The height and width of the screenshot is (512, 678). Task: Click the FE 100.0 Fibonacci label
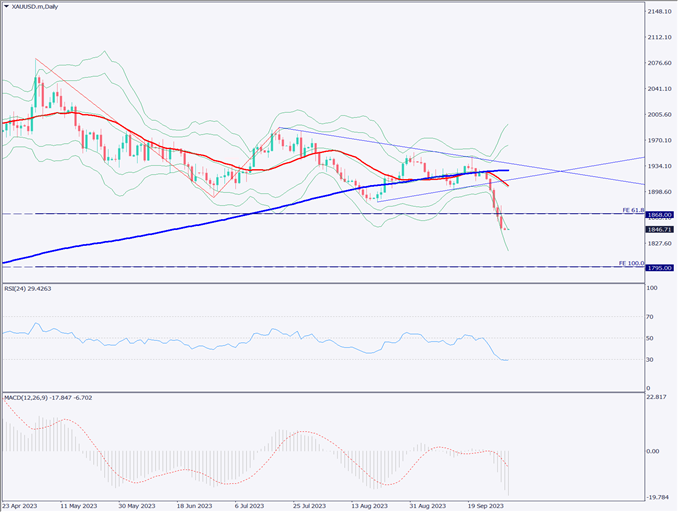[x=630, y=263]
